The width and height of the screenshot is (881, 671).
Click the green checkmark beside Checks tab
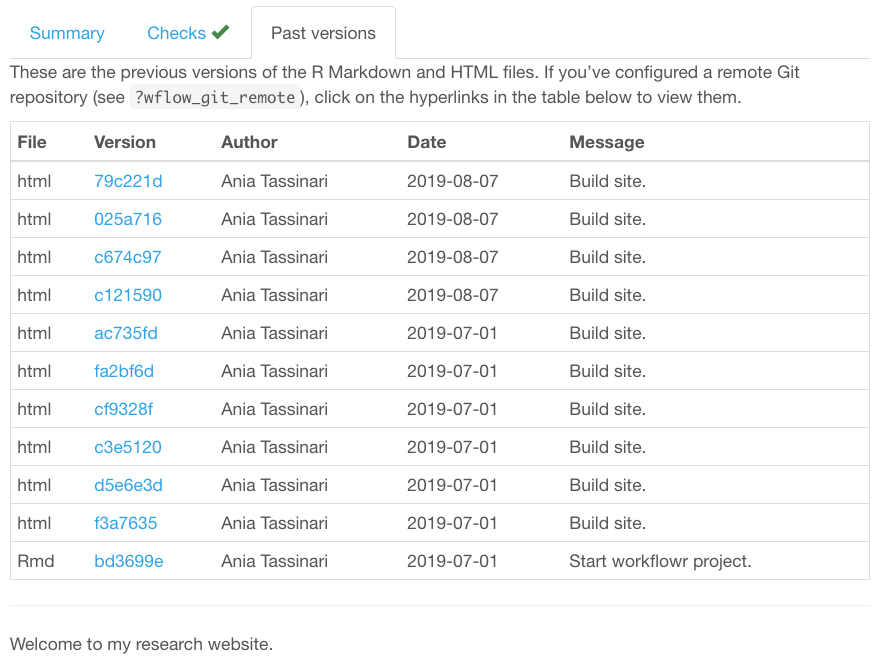(x=219, y=32)
